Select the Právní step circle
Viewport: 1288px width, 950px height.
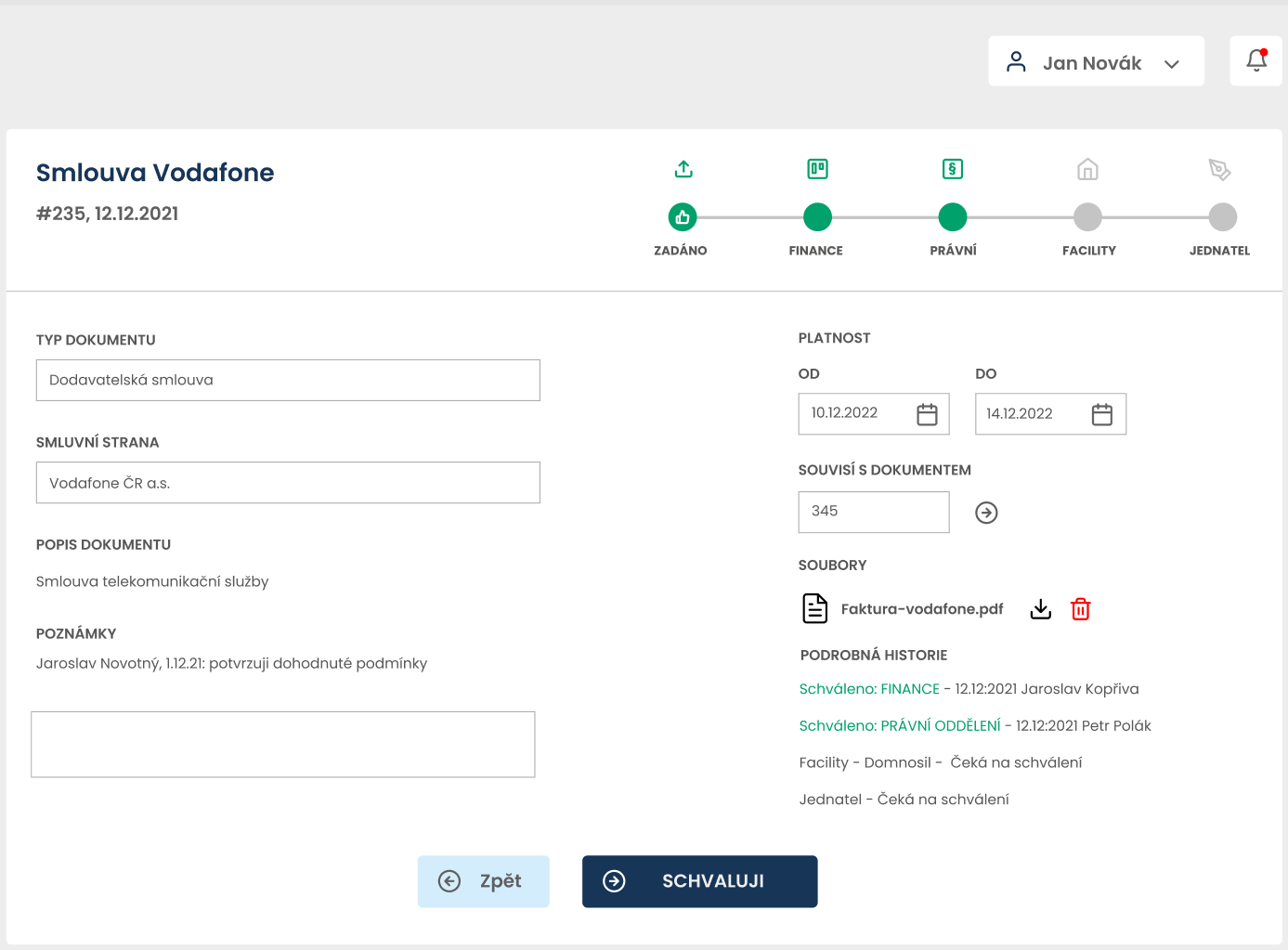pos(953,217)
